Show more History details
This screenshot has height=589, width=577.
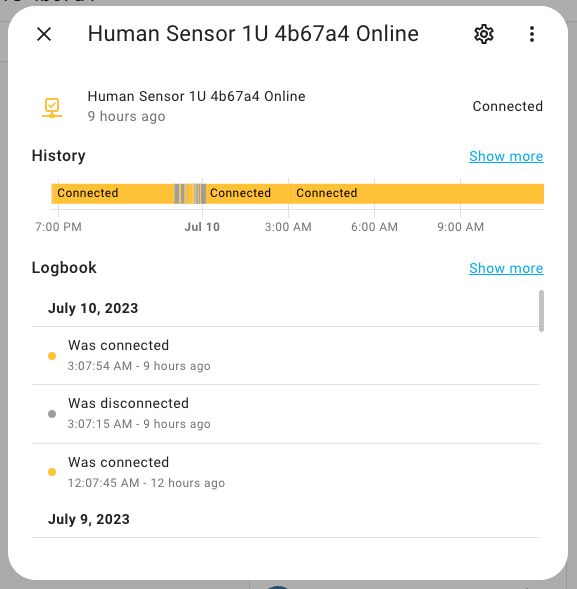click(x=506, y=156)
